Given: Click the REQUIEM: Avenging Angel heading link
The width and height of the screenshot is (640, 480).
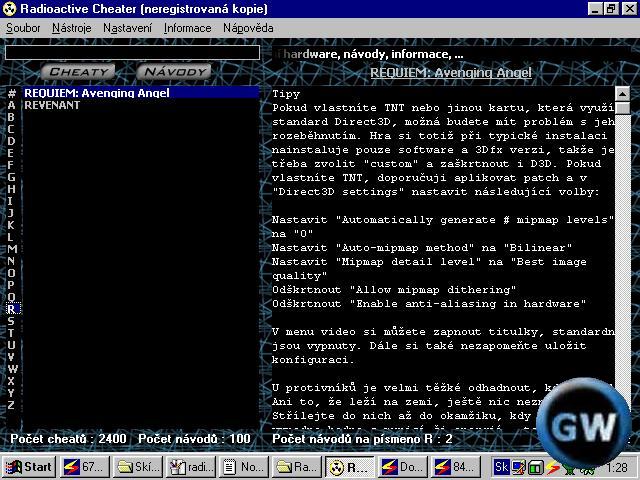Looking at the screenshot, I should pos(451,73).
